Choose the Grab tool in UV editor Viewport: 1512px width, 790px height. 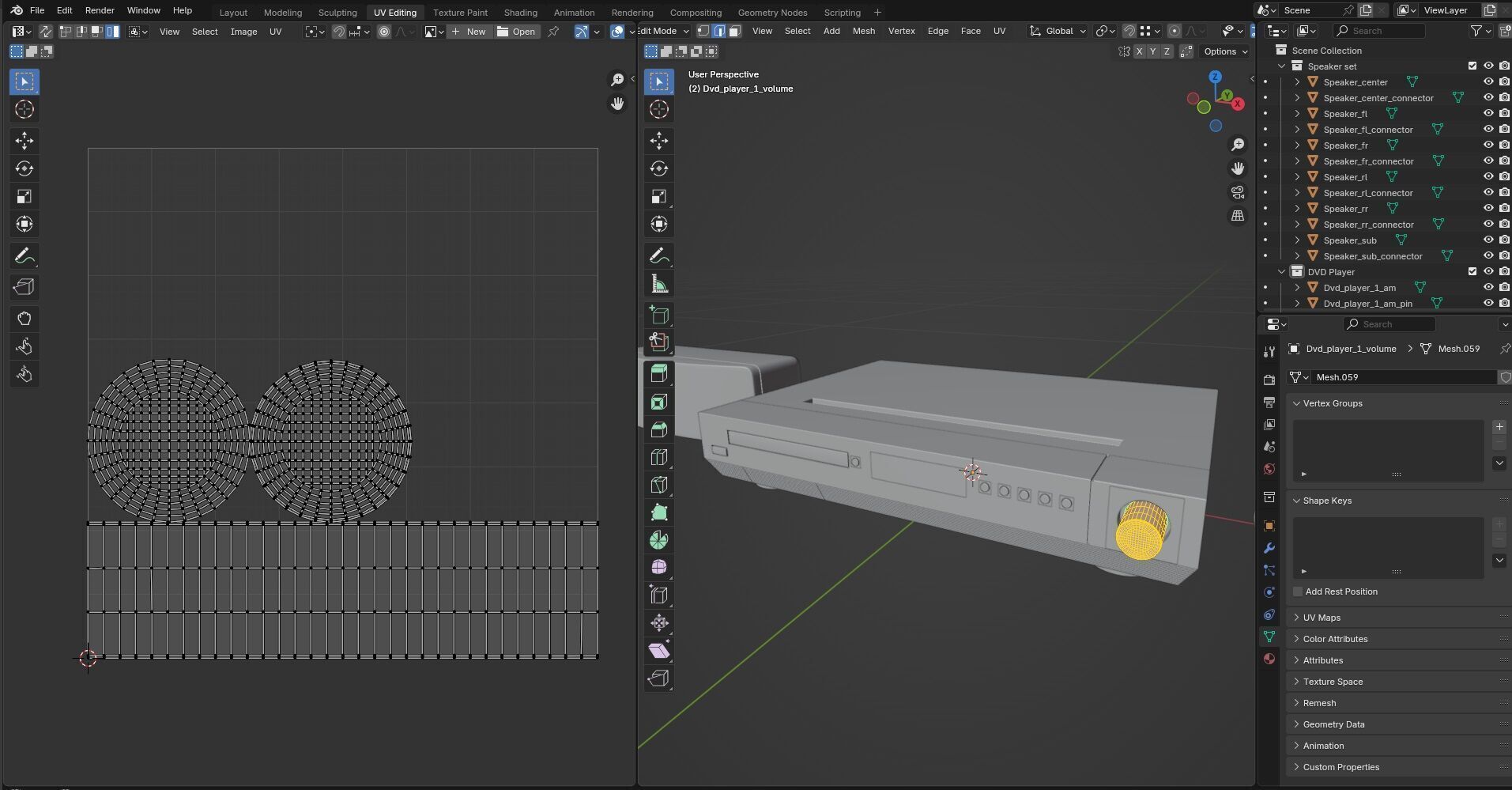click(24, 319)
